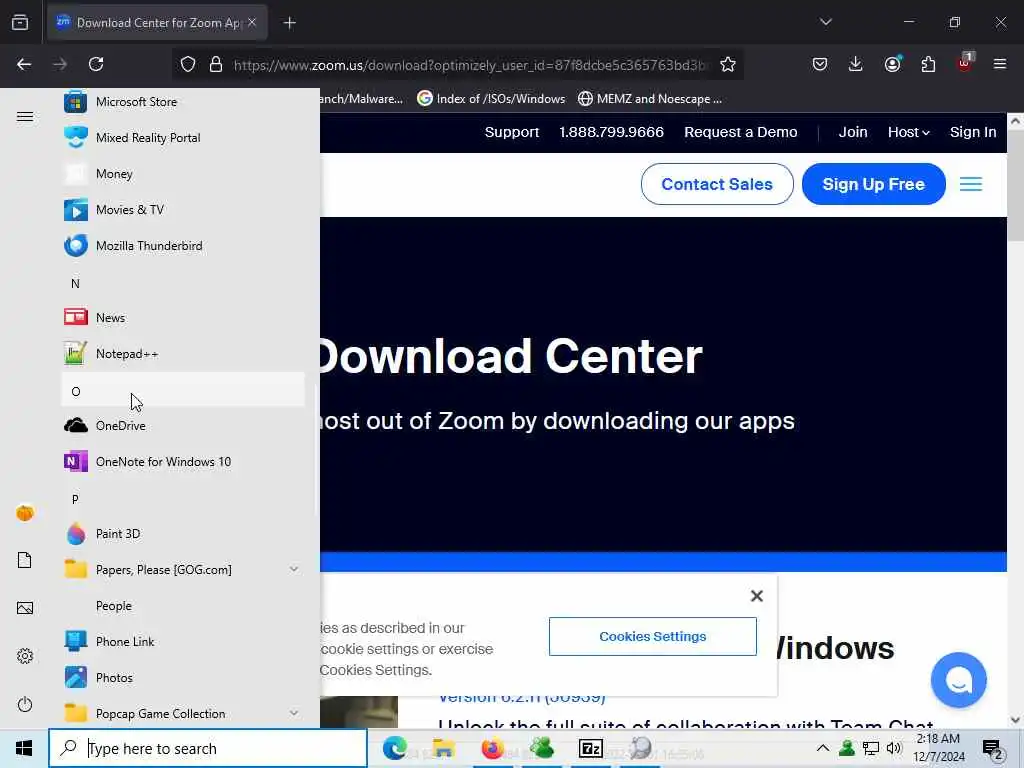1024x768 pixels.
Task: Reload the Zoom download page
Action: tap(96, 64)
